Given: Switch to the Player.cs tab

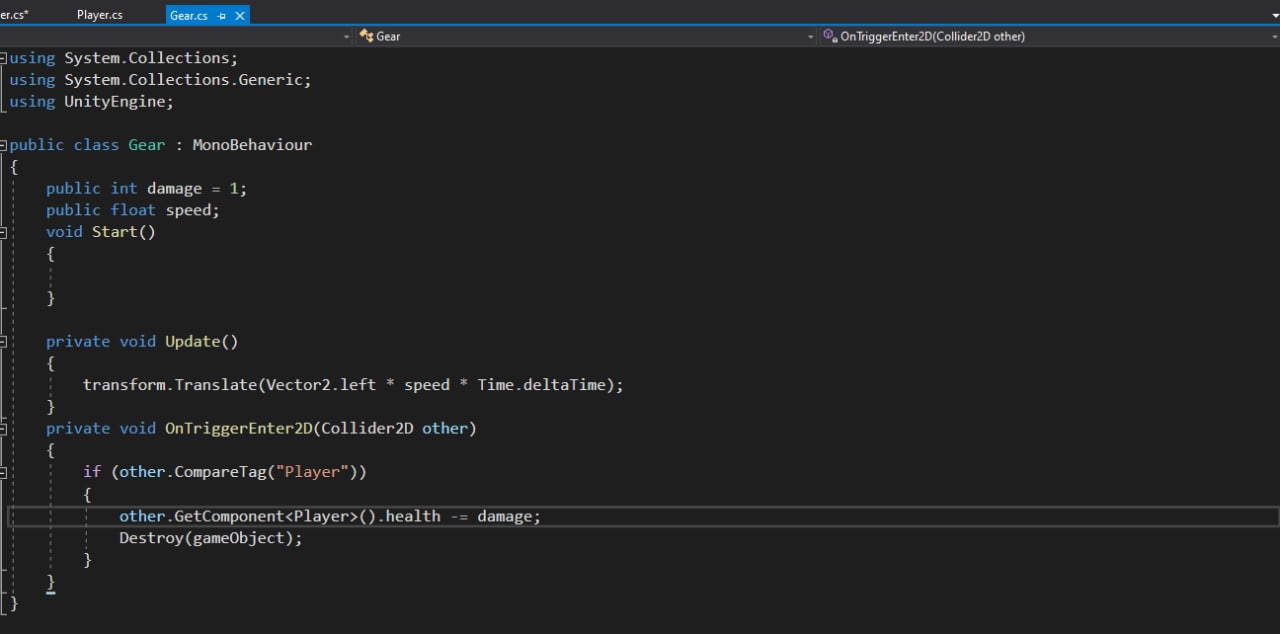Looking at the screenshot, I should pyautogui.click(x=100, y=15).
